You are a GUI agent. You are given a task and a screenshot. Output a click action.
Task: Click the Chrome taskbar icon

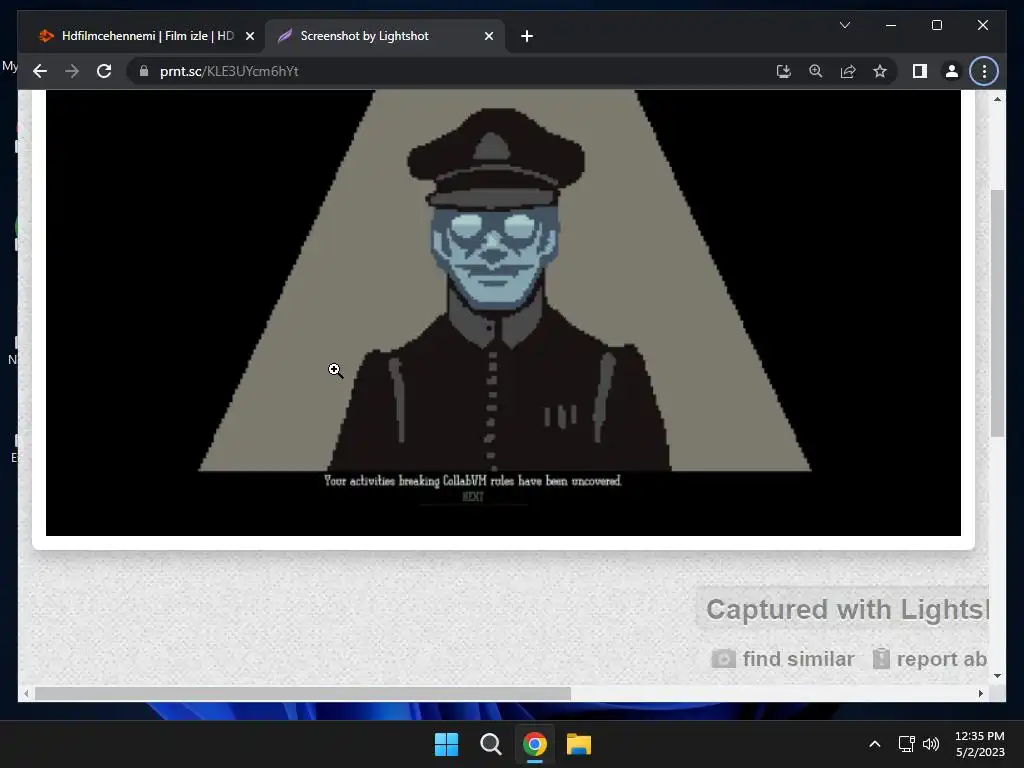[x=534, y=744]
